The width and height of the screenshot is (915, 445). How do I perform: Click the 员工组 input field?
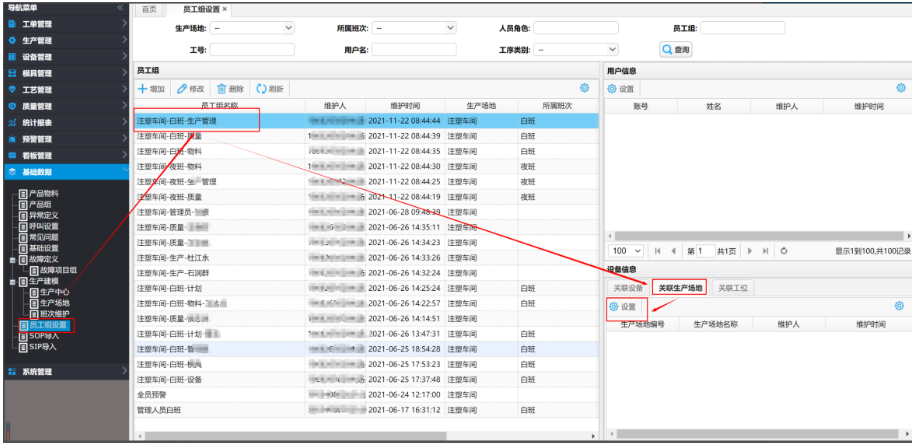click(742, 29)
